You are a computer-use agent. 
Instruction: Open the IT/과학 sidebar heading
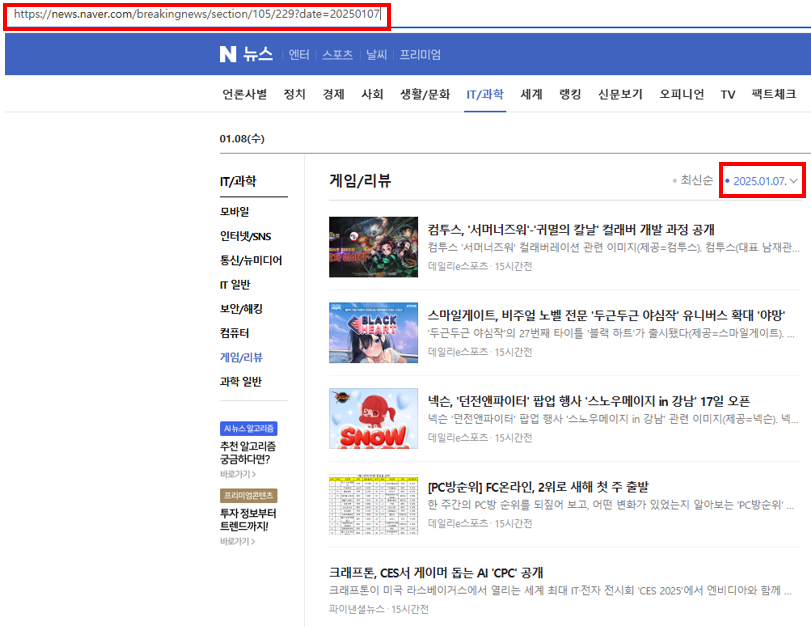pyautogui.click(x=238, y=181)
